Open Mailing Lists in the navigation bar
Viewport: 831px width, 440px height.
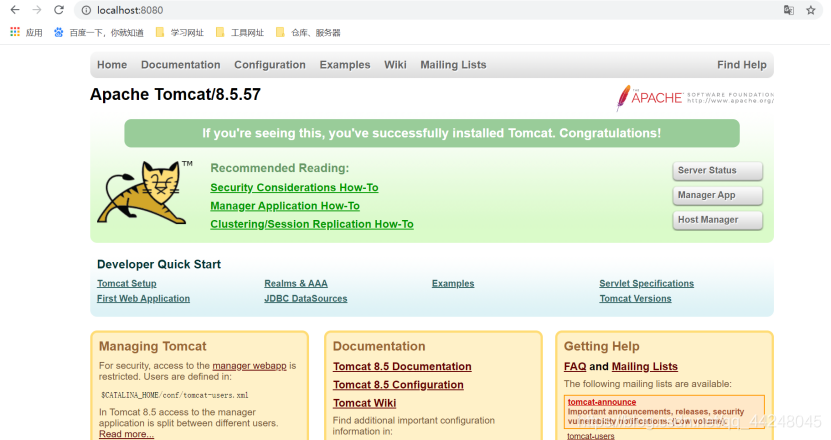pyautogui.click(x=453, y=65)
